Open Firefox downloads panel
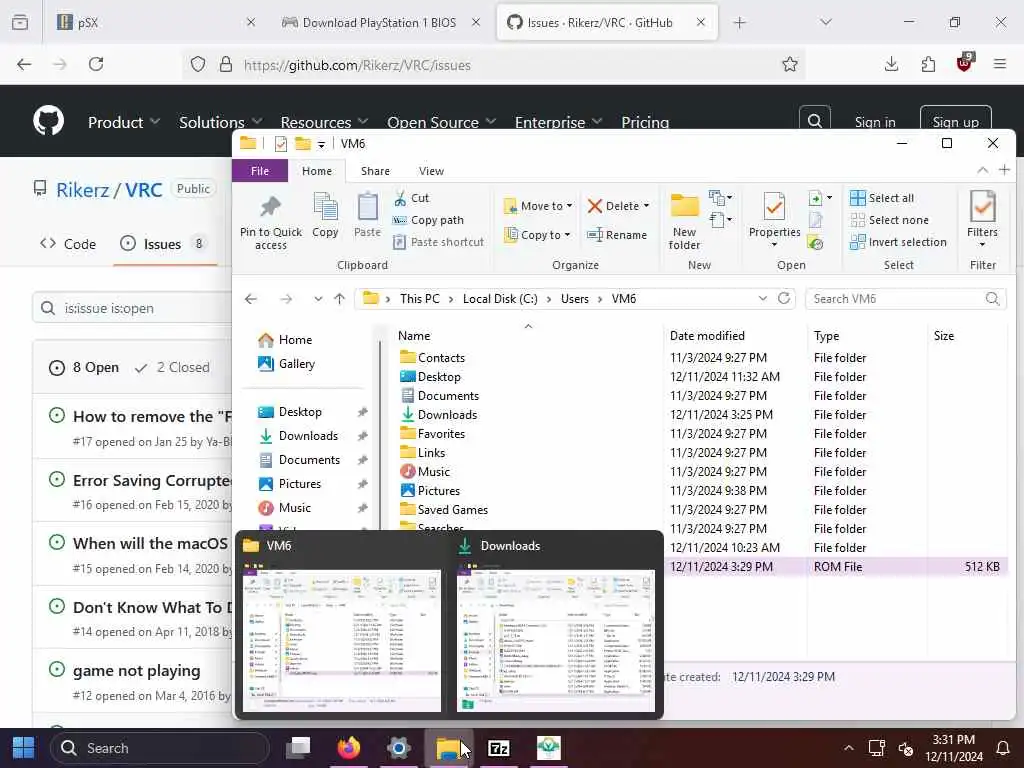 click(x=891, y=64)
